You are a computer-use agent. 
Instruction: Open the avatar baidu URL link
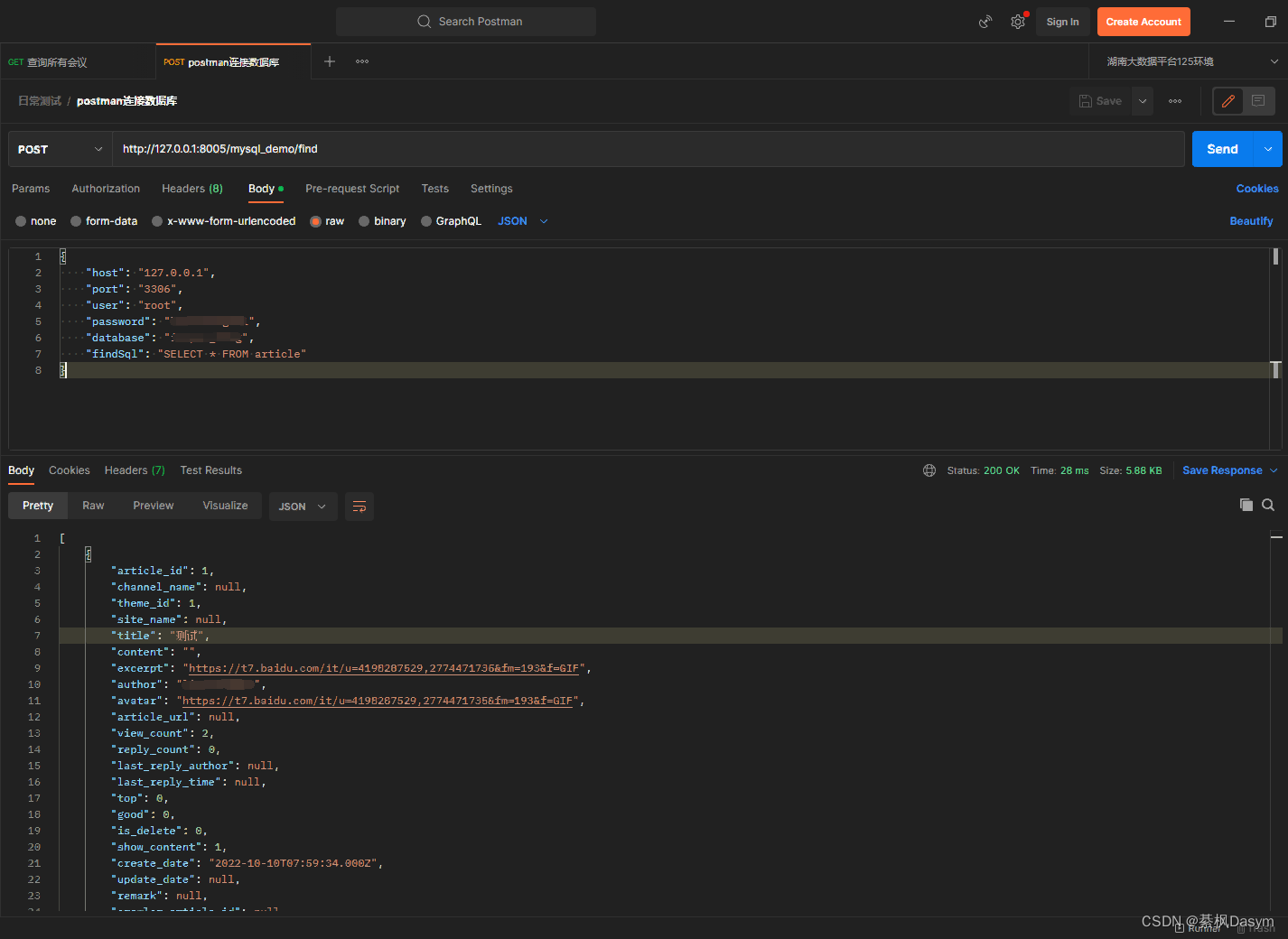pyautogui.click(x=378, y=701)
